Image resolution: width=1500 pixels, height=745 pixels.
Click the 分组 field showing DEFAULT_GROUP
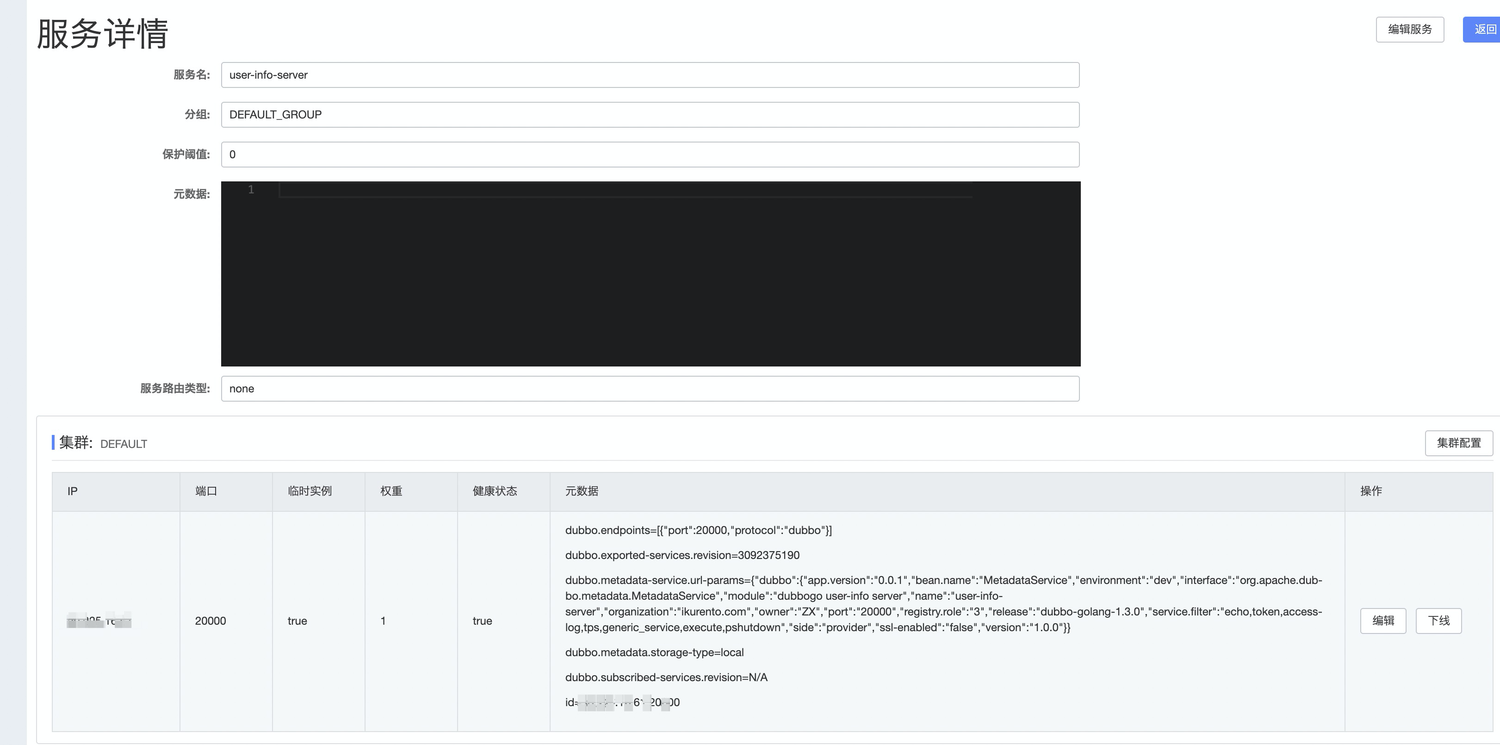(x=649, y=115)
